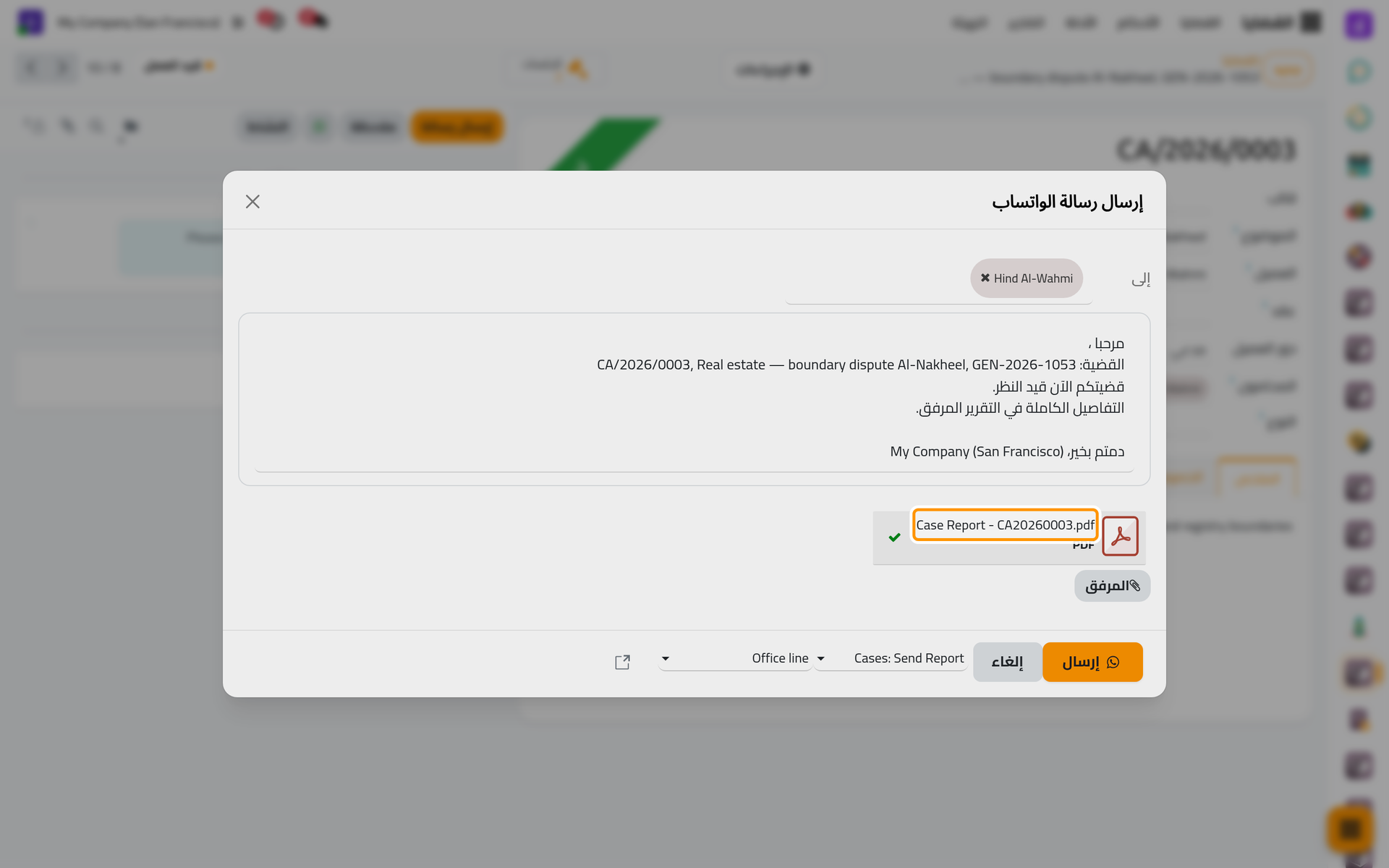Image resolution: width=1389 pixels, height=868 pixels.
Task: Send the WhatsApp message with إرسال
Action: (x=1092, y=662)
